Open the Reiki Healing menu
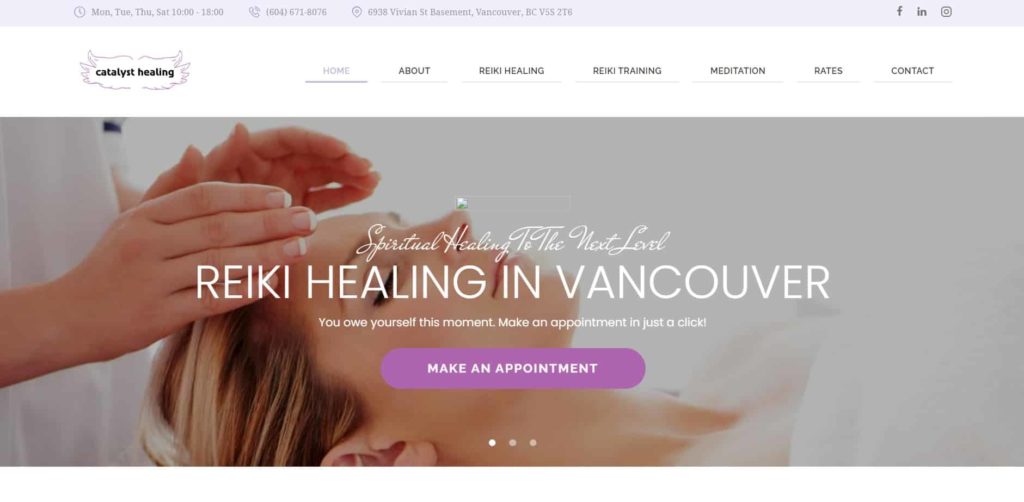This screenshot has height=502, width=1024. 511,71
